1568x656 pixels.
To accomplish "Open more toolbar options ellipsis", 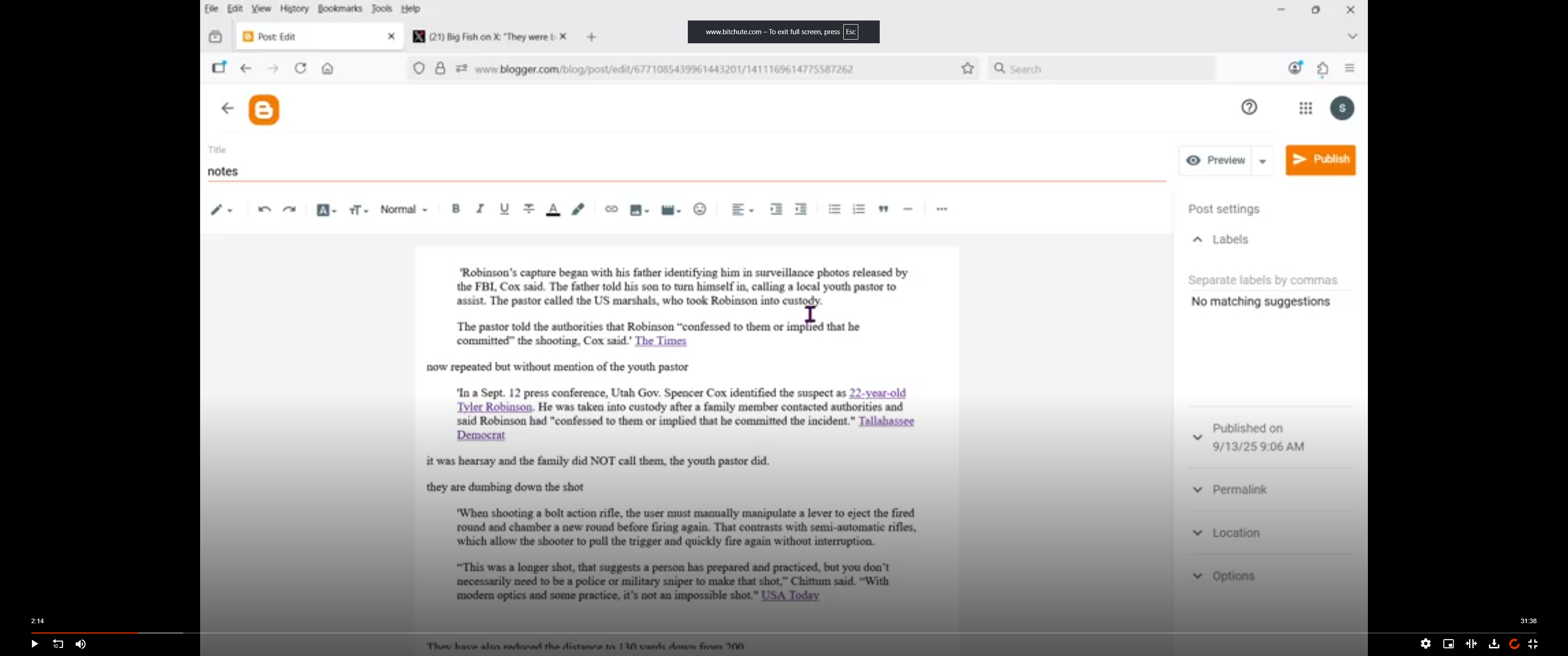I will tap(942, 209).
